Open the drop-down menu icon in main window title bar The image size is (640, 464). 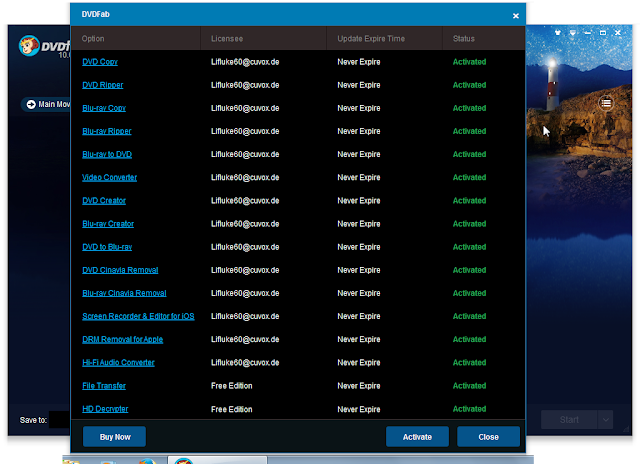tap(573, 33)
